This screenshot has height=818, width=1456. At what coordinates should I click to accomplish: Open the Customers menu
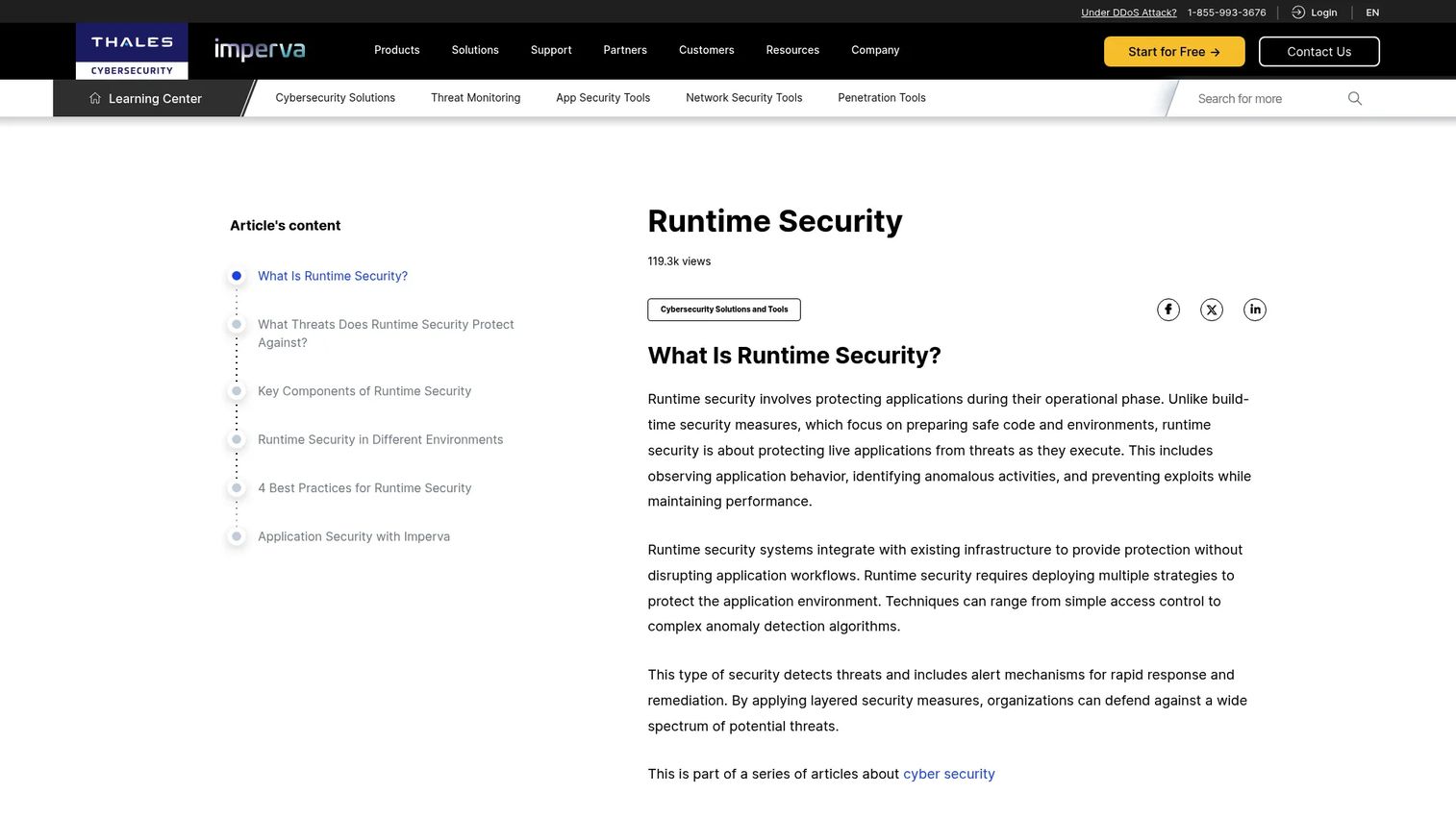[x=707, y=50]
